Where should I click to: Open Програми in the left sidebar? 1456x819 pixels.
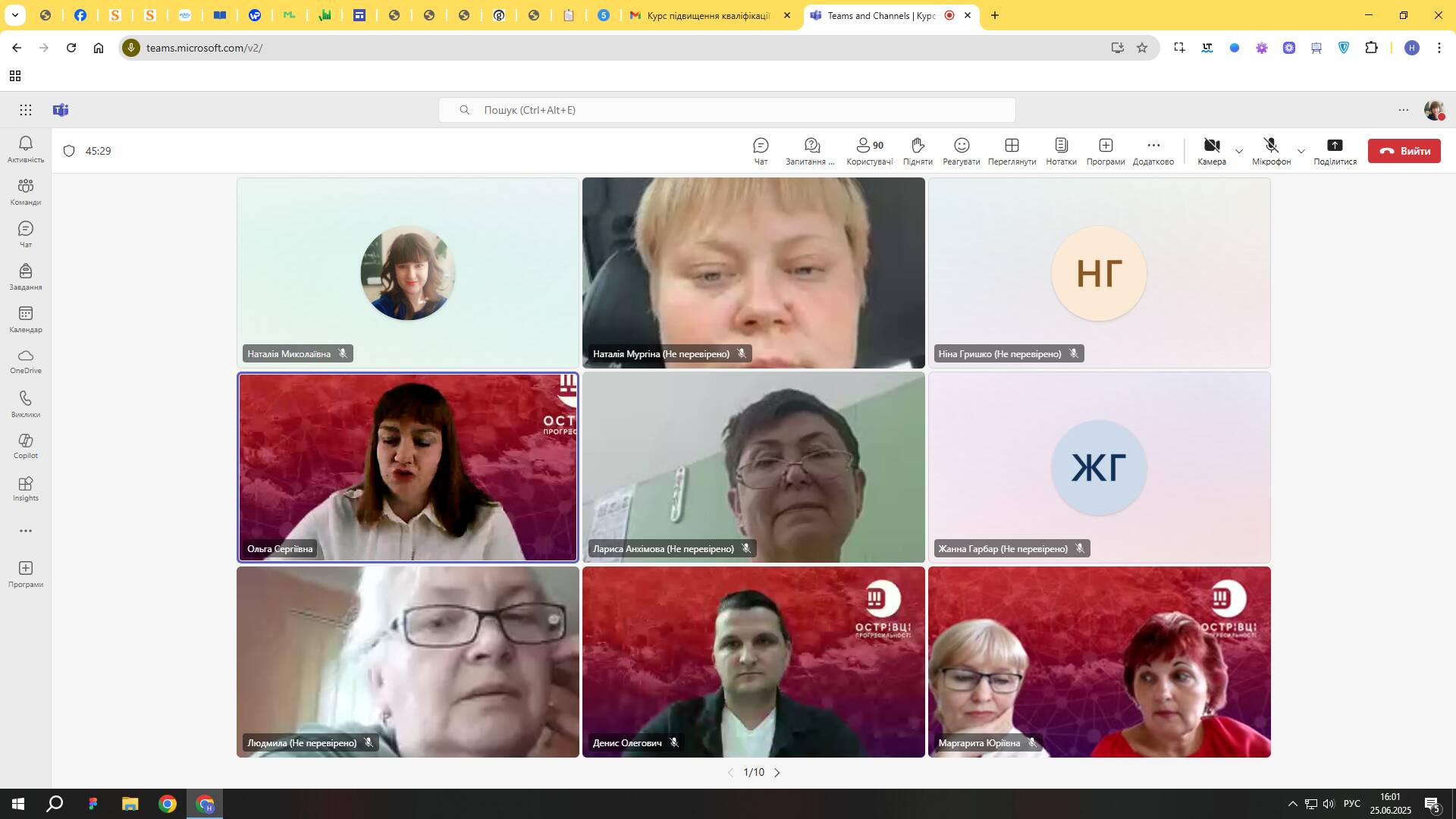tap(26, 575)
